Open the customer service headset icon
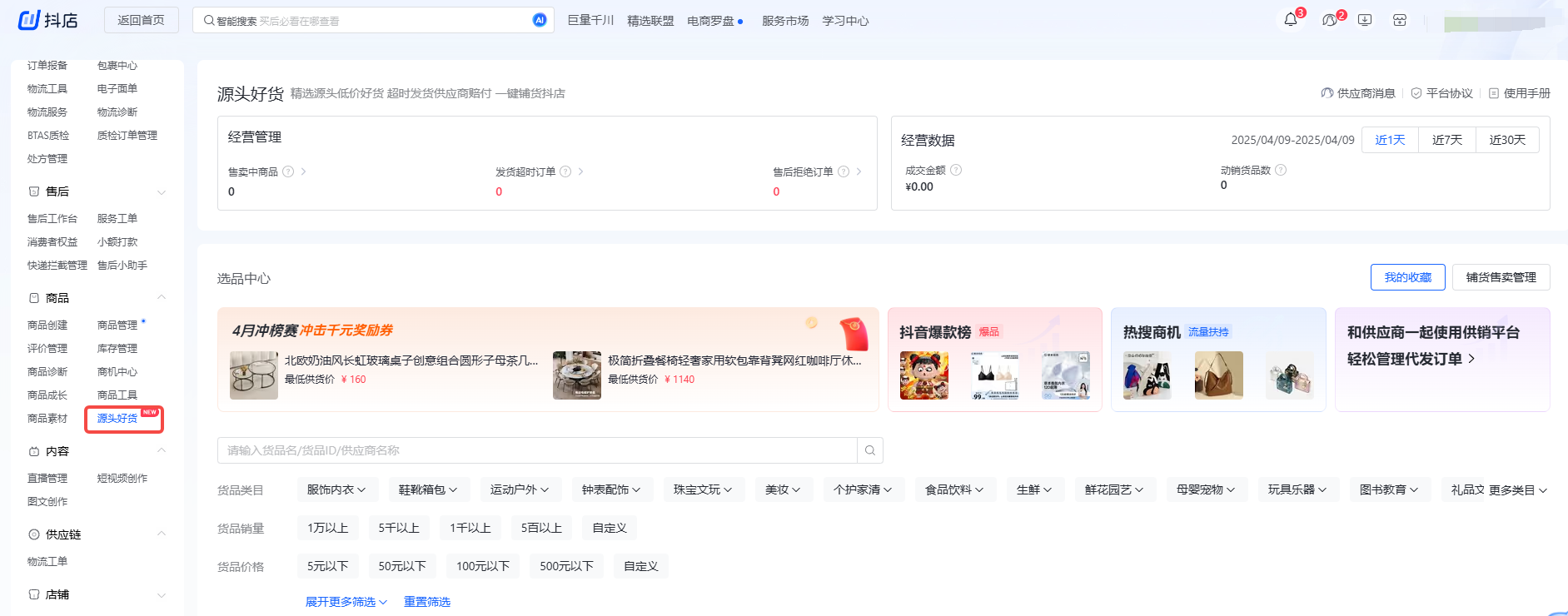This screenshot has width=1568, height=616. tap(1329, 20)
